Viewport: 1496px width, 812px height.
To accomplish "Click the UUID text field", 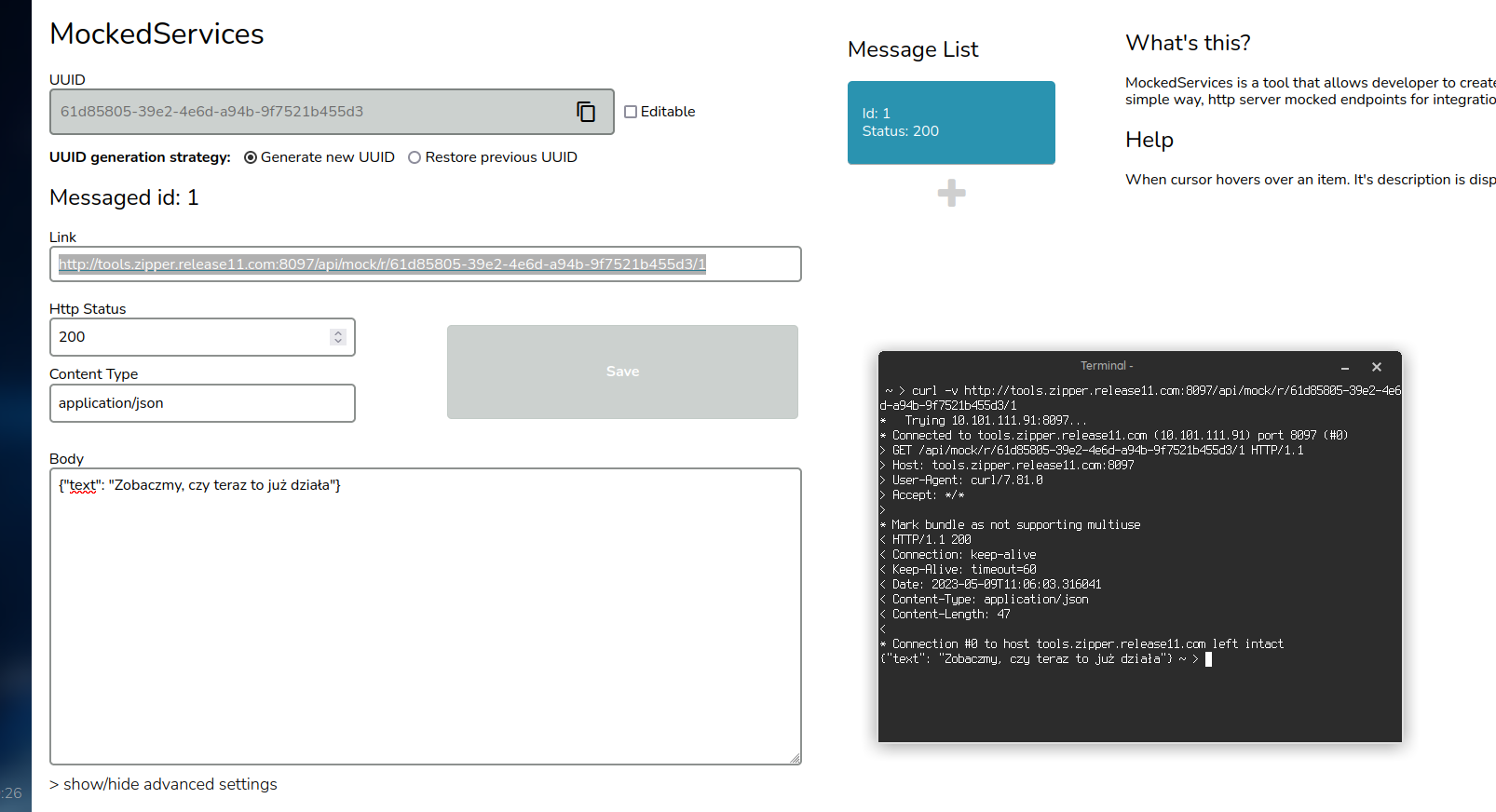I will (x=307, y=112).
